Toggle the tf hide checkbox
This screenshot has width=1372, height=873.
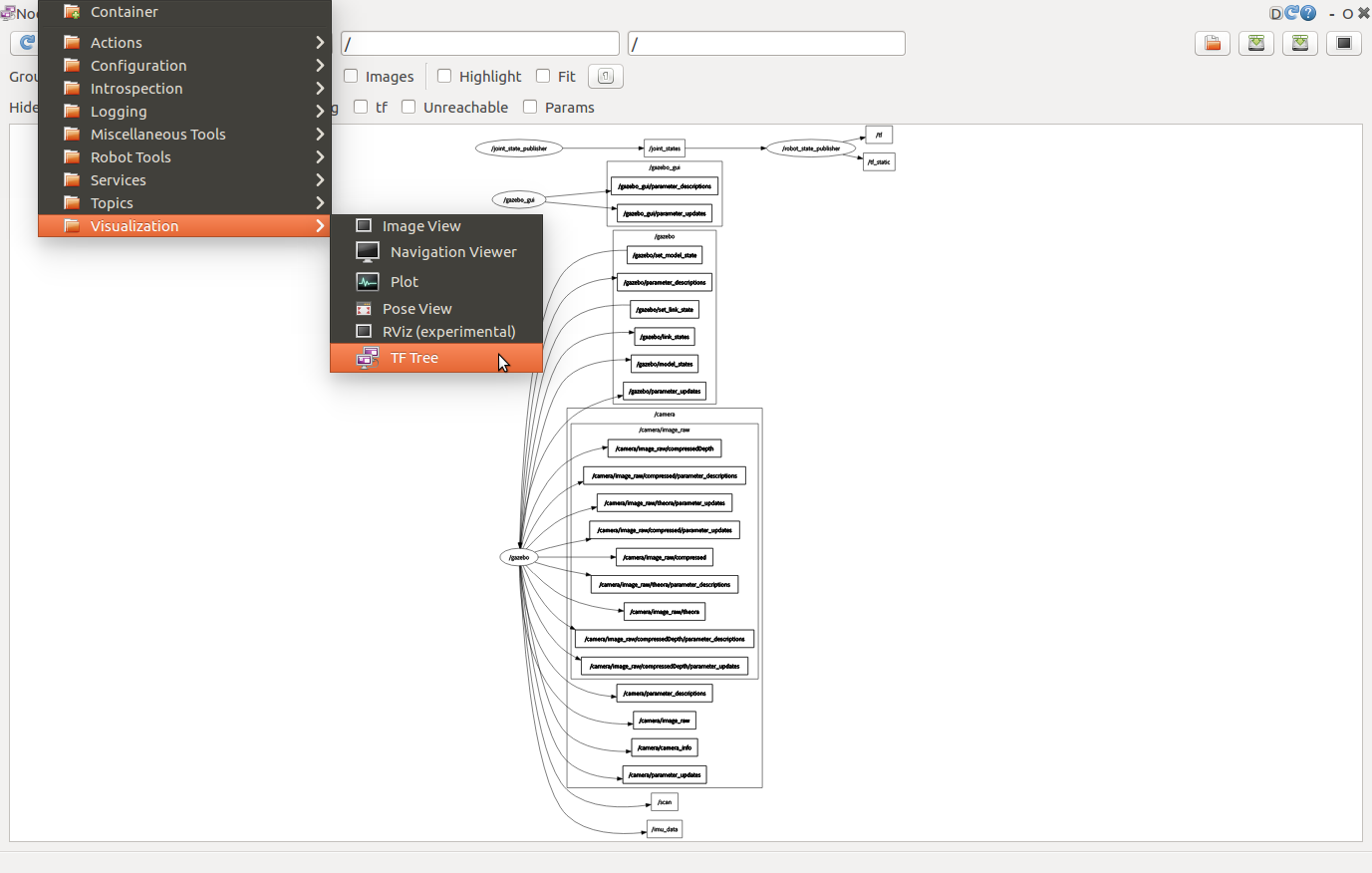pyautogui.click(x=361, y=107)
